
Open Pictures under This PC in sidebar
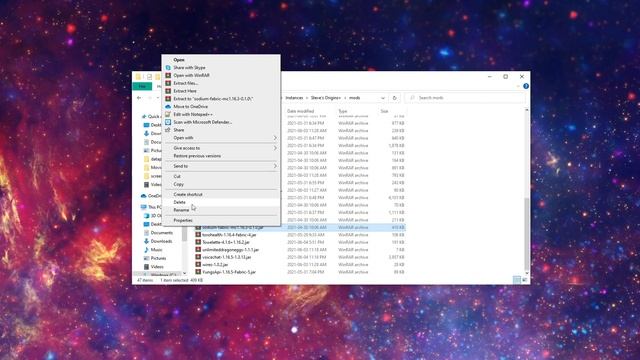[158, 258]
